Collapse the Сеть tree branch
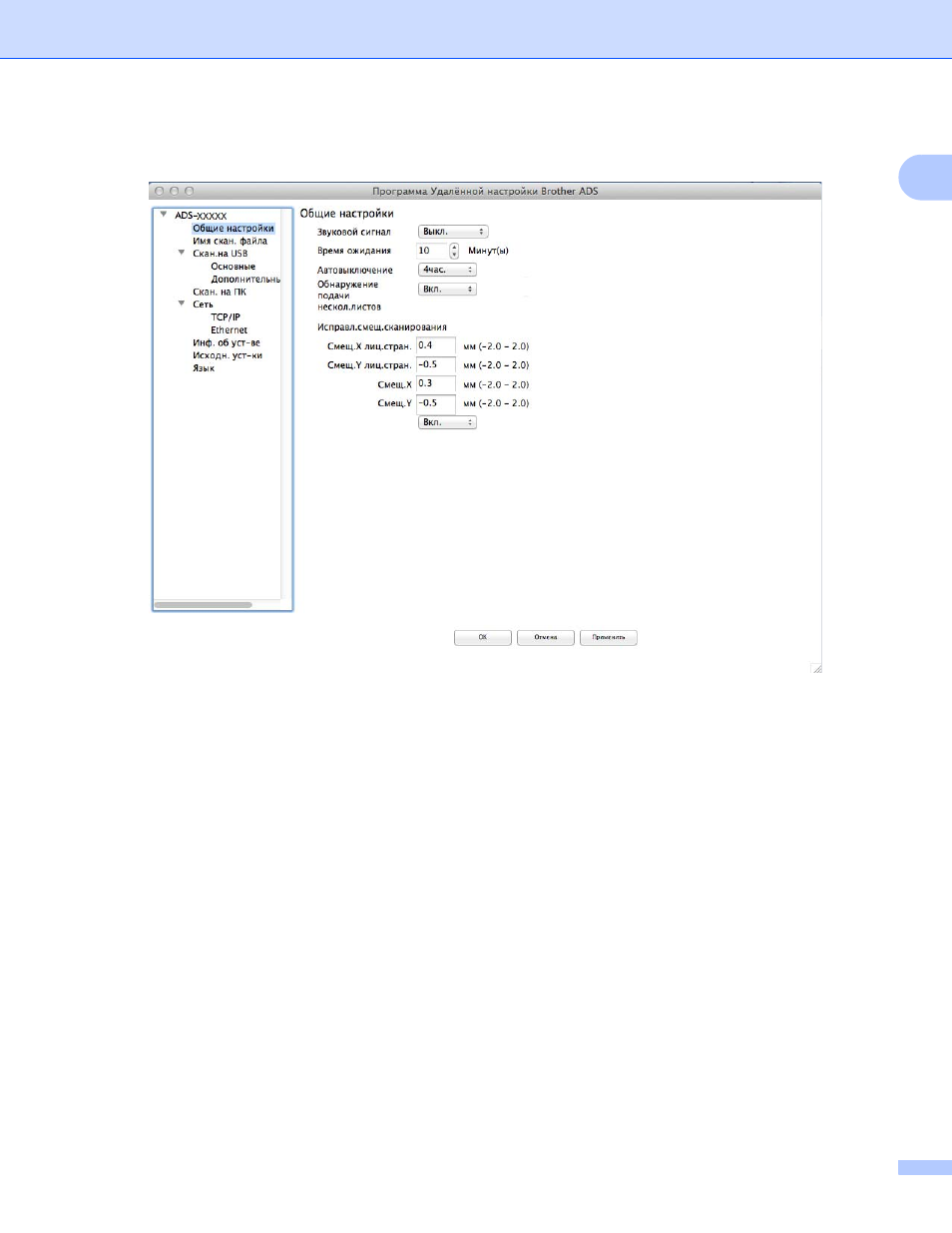 point(182,304)
